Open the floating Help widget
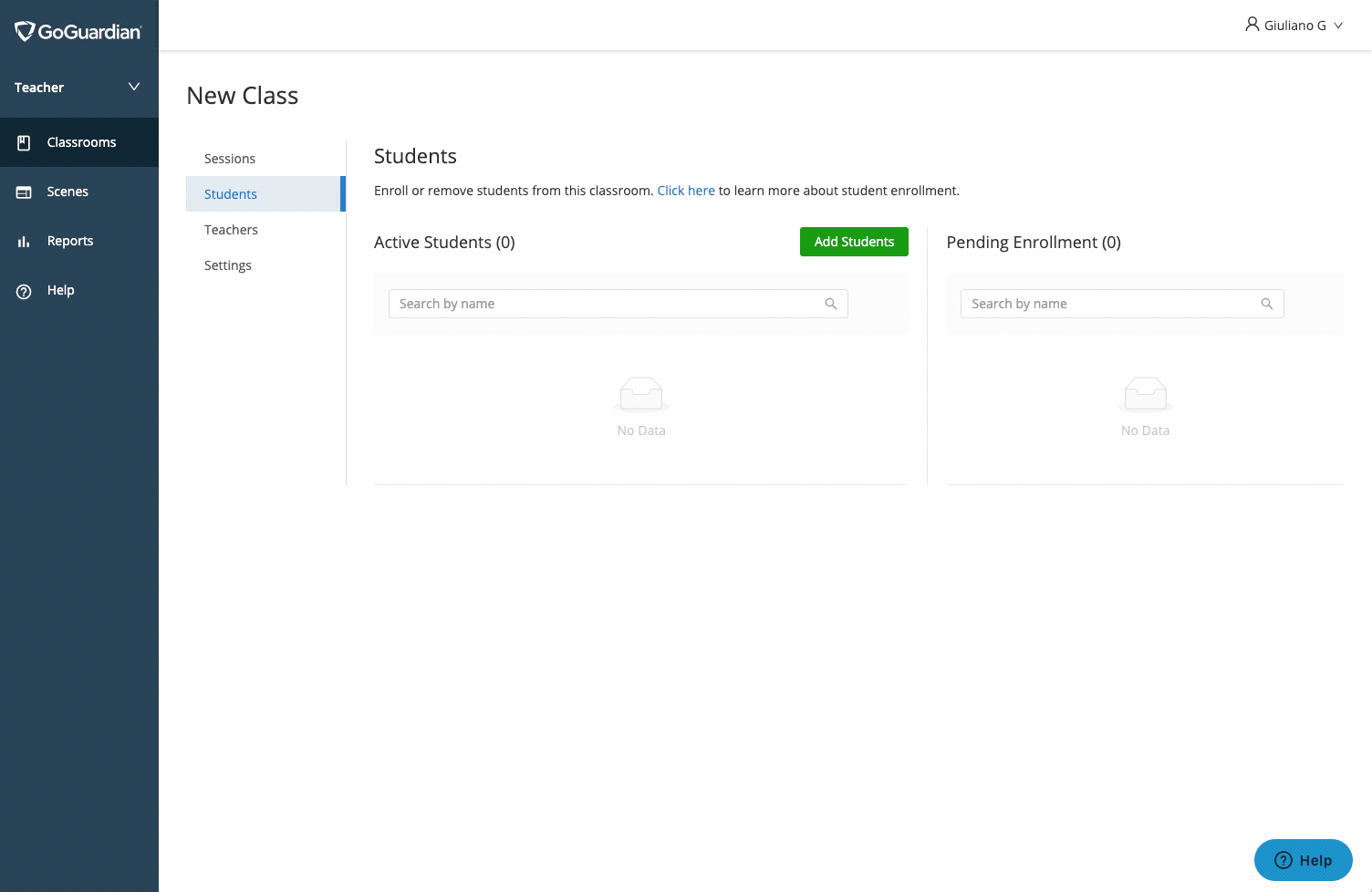 click(x=1303, y=860)
